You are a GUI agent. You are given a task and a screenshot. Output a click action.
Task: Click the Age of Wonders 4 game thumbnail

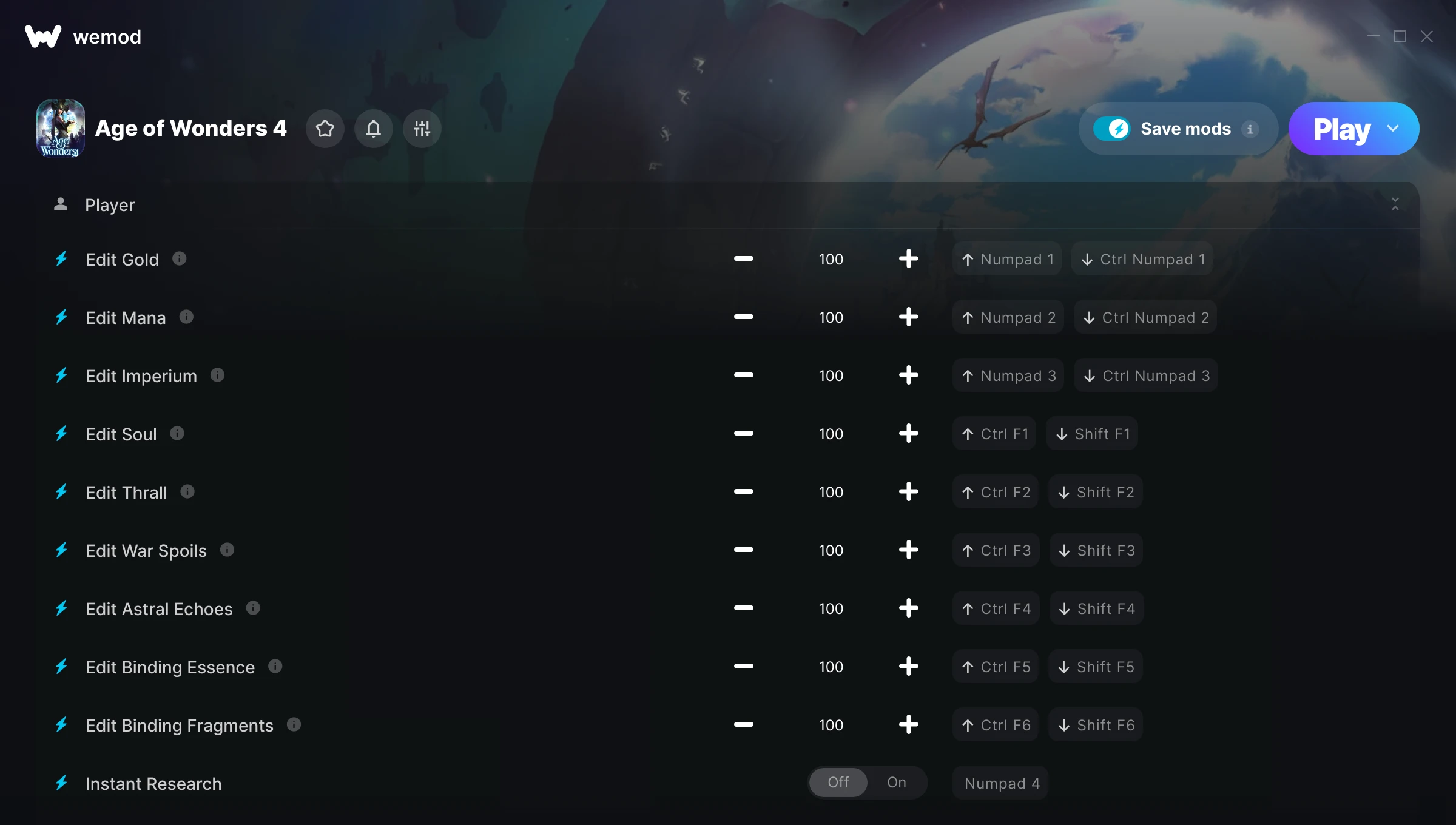coord(61,129)
